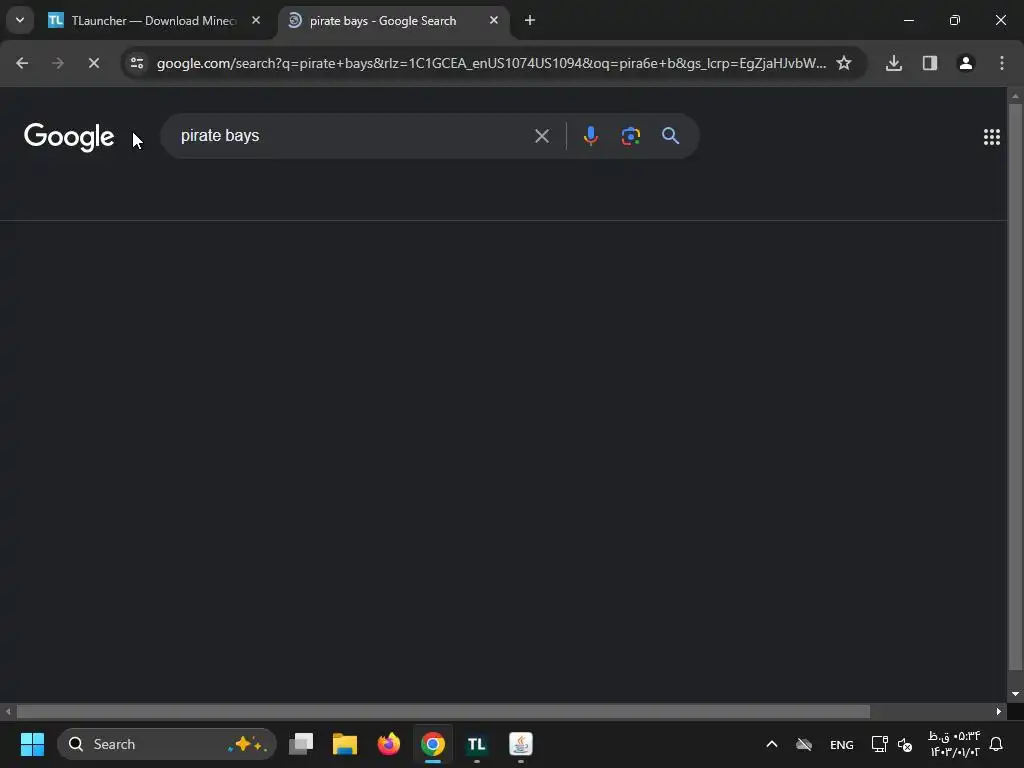Screen dimensions: 1024x768
Task: View site information for google.com
Action: coord(137,63)
